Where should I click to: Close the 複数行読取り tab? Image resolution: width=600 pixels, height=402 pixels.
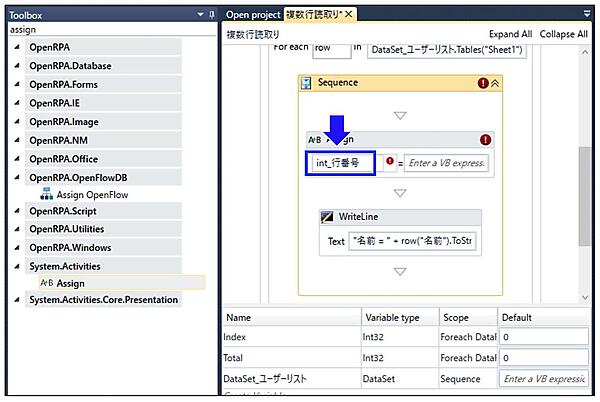click(349, 14)
